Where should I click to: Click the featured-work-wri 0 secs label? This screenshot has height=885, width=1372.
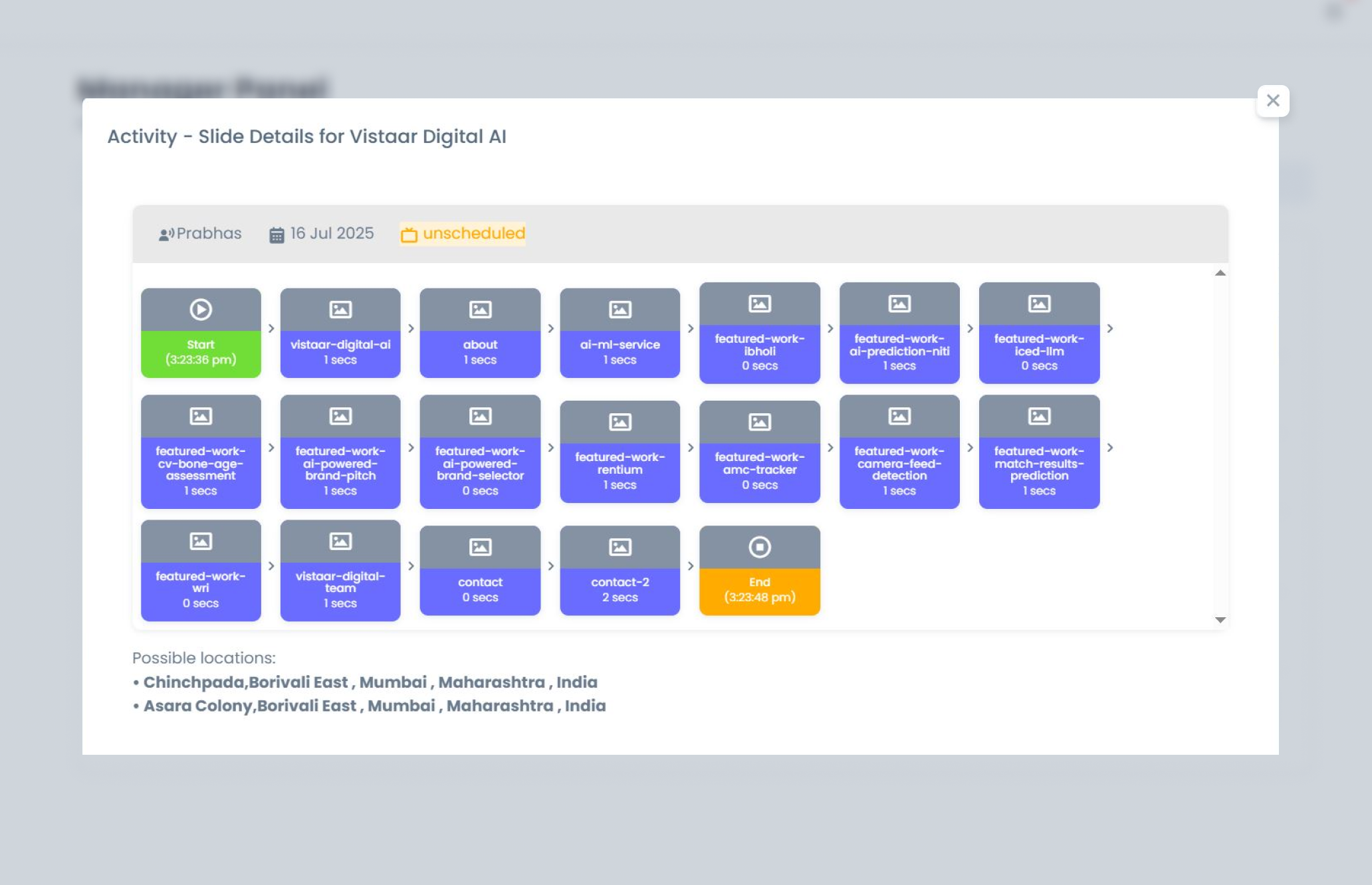click(201, 591)
